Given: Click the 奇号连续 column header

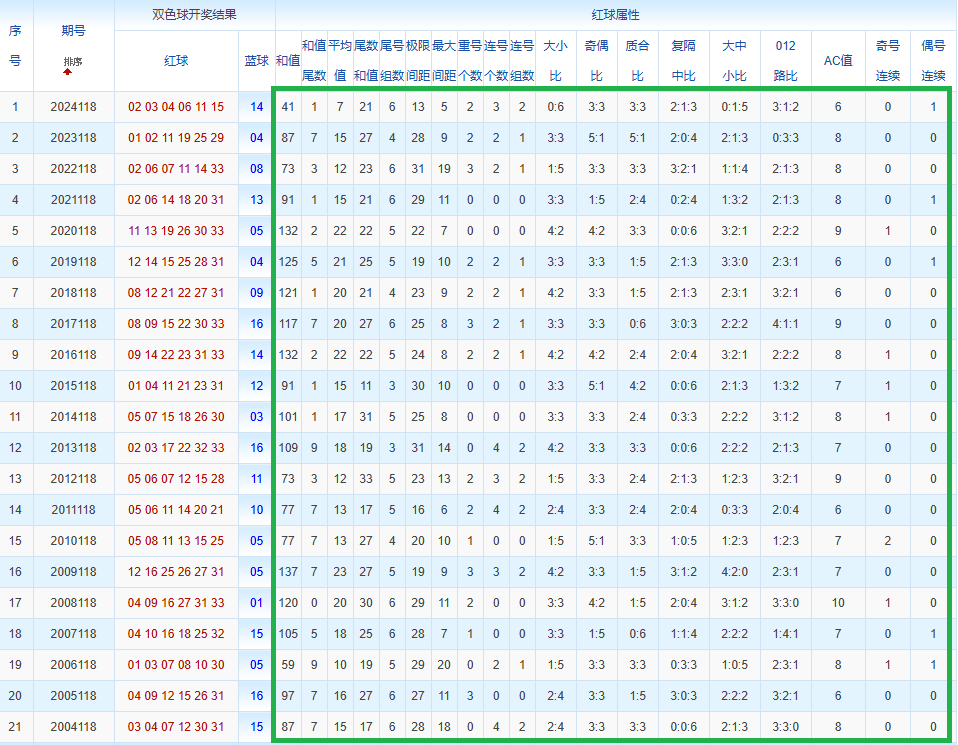Looking at the screenshot, I should (x=888, y=61).
